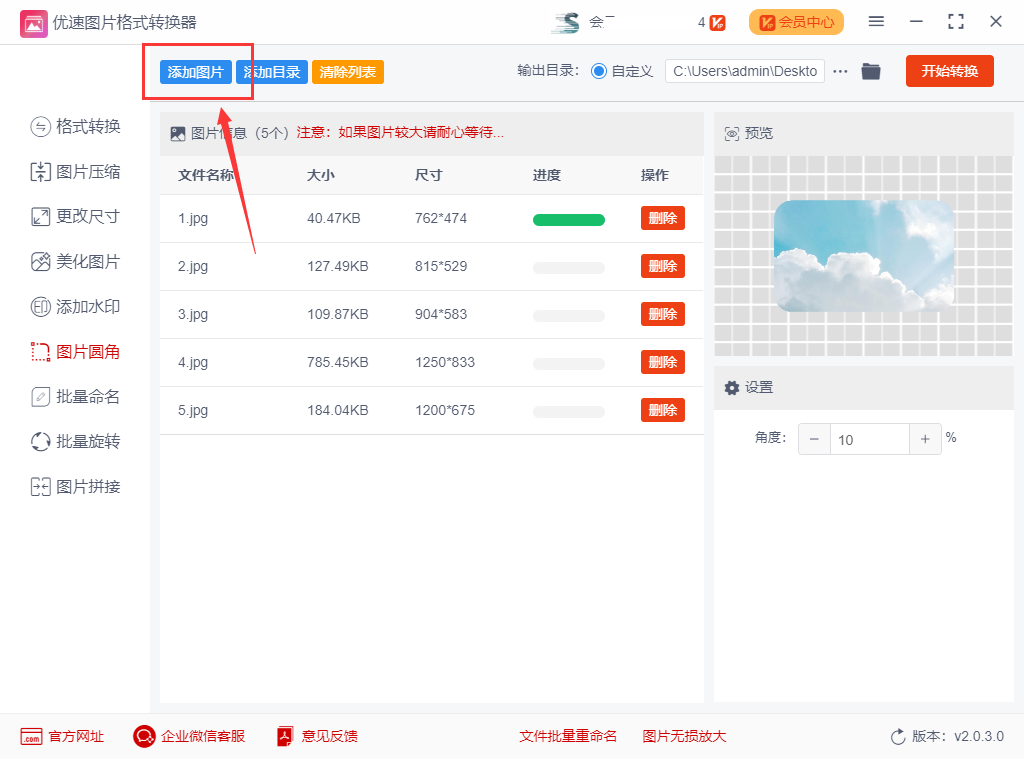Click the output directory path field
The width and height of the screenshot is (1024, 760).
(744, 71)
